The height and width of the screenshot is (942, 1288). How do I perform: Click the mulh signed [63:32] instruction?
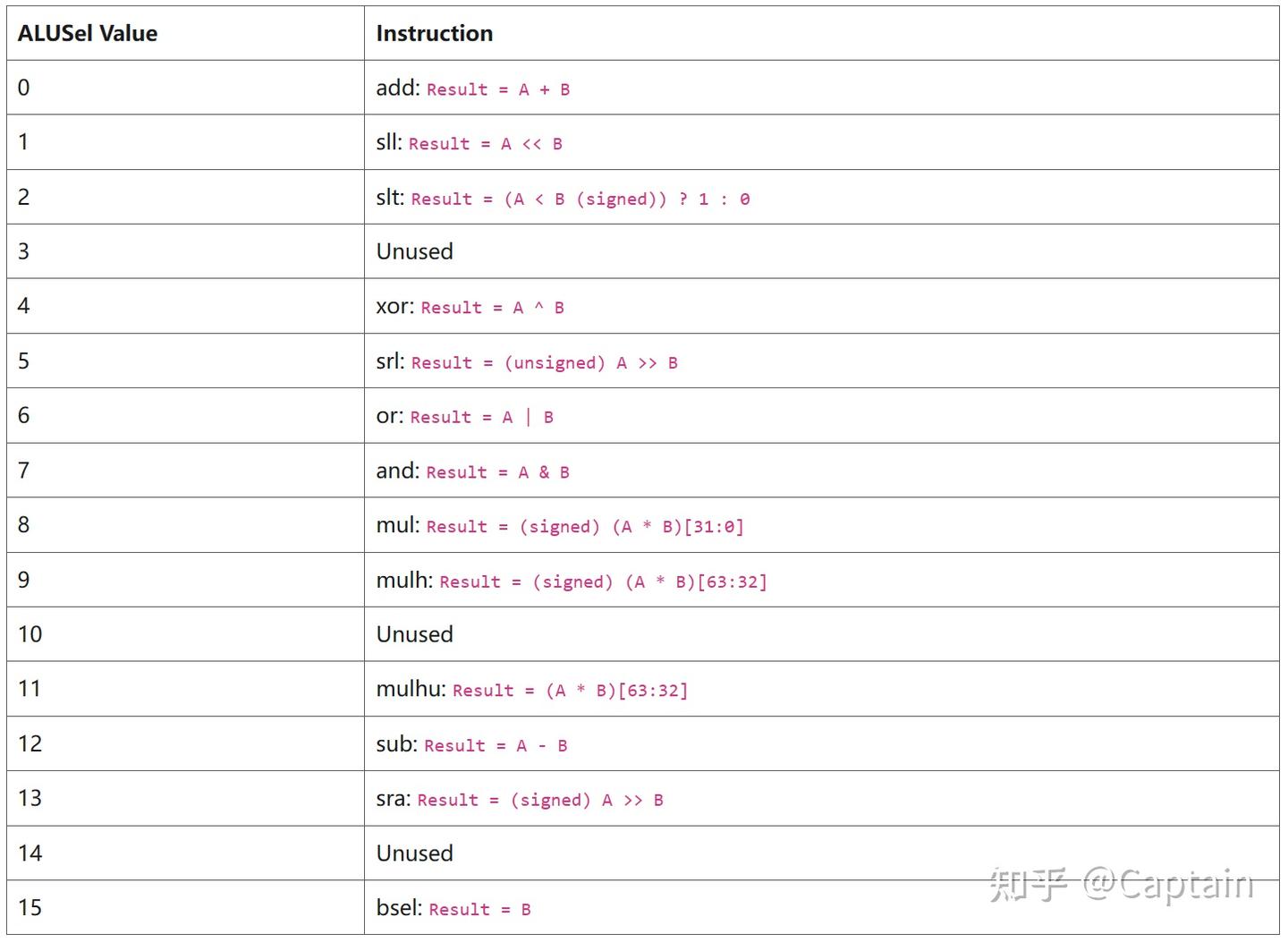572,581
